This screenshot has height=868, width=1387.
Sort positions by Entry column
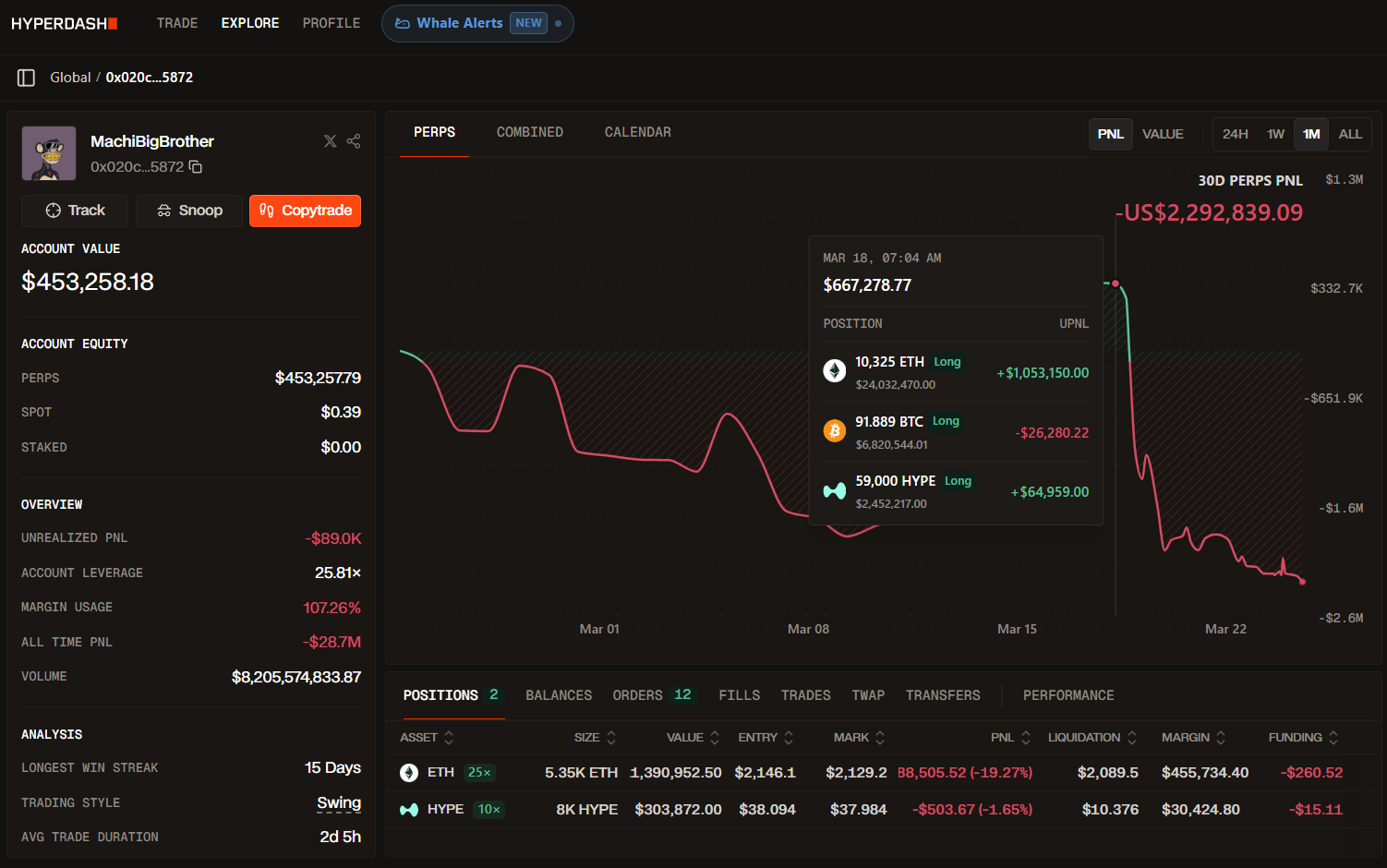pyautogui.click(x=766, y=738)
